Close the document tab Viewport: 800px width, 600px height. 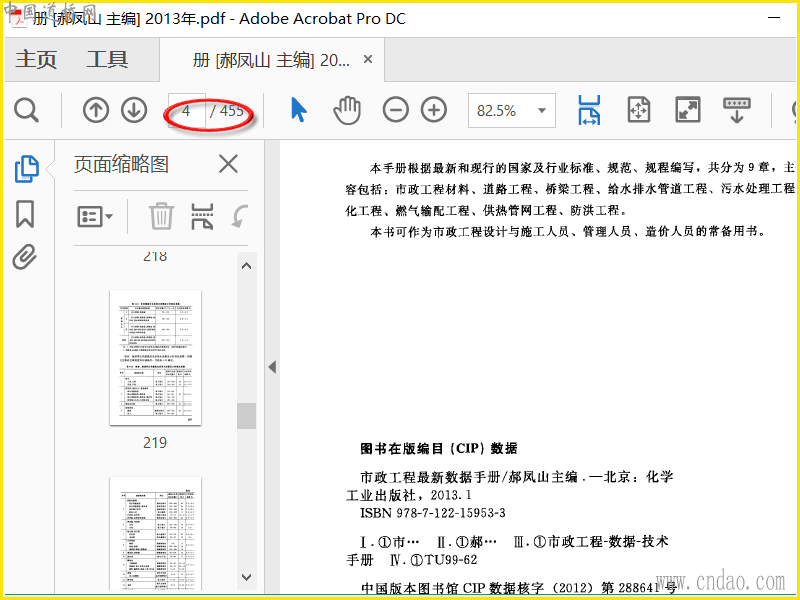tap(368, 60)
